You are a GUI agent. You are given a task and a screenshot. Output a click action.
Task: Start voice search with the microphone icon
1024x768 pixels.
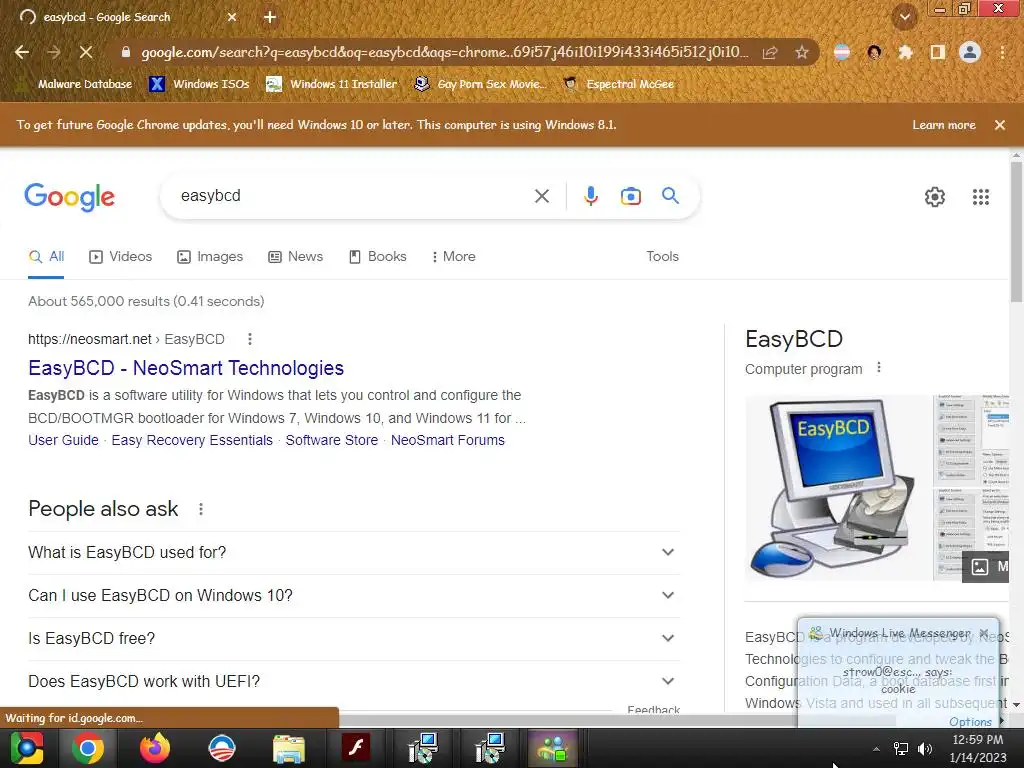click(x=591, y=196)
